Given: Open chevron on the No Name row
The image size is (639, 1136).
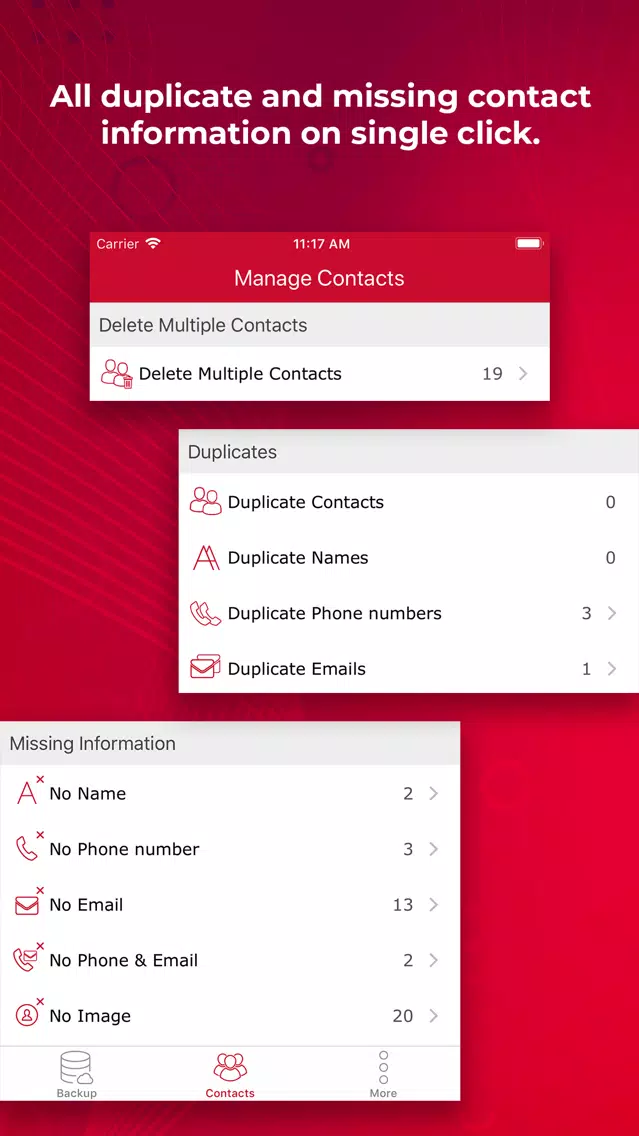Looking at the screenshot, I should pos(434,793).
